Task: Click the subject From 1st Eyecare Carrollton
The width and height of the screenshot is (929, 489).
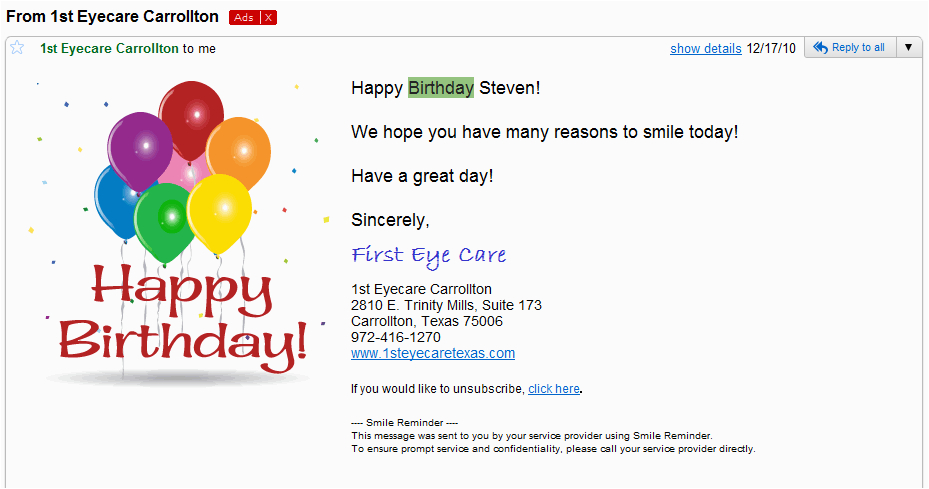Action: [x=113, y=17]
